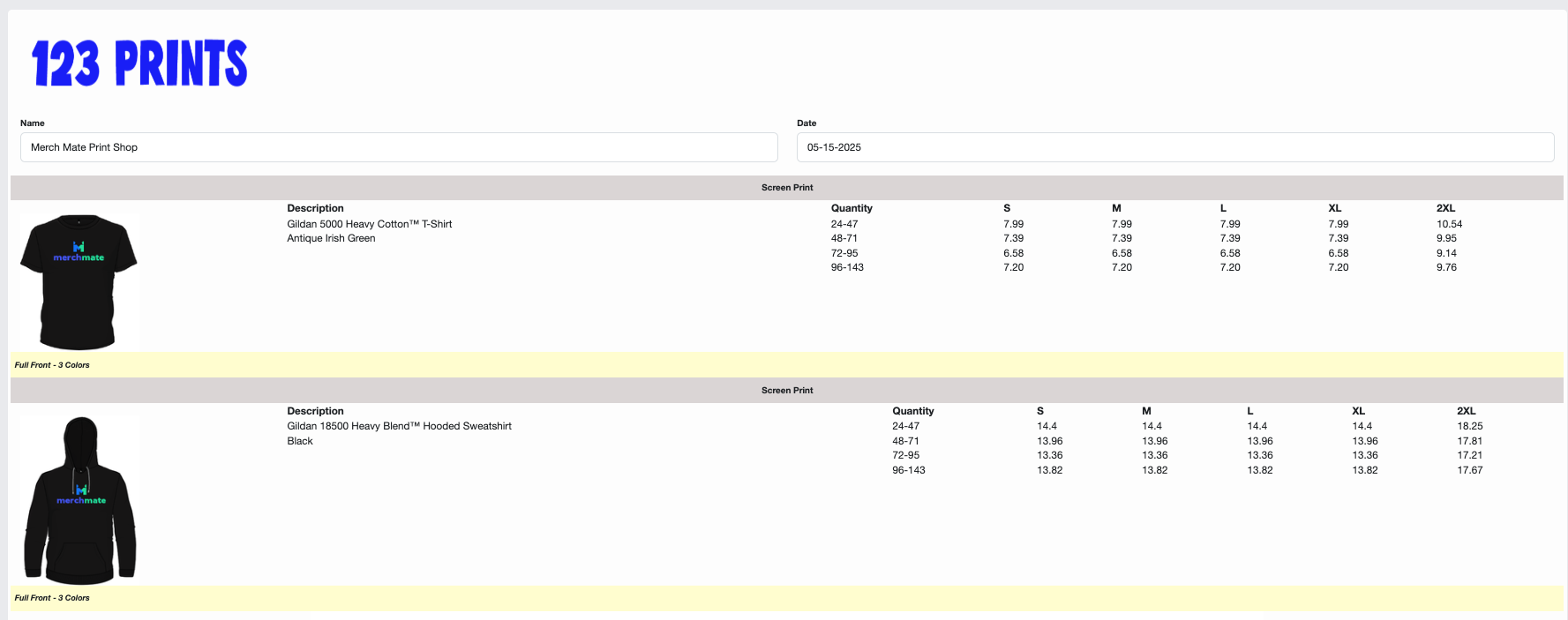Click the Full Front note under the T-shirt
Image resolution: width=1568 pixels, height=620 pixels.
(52, 365)
